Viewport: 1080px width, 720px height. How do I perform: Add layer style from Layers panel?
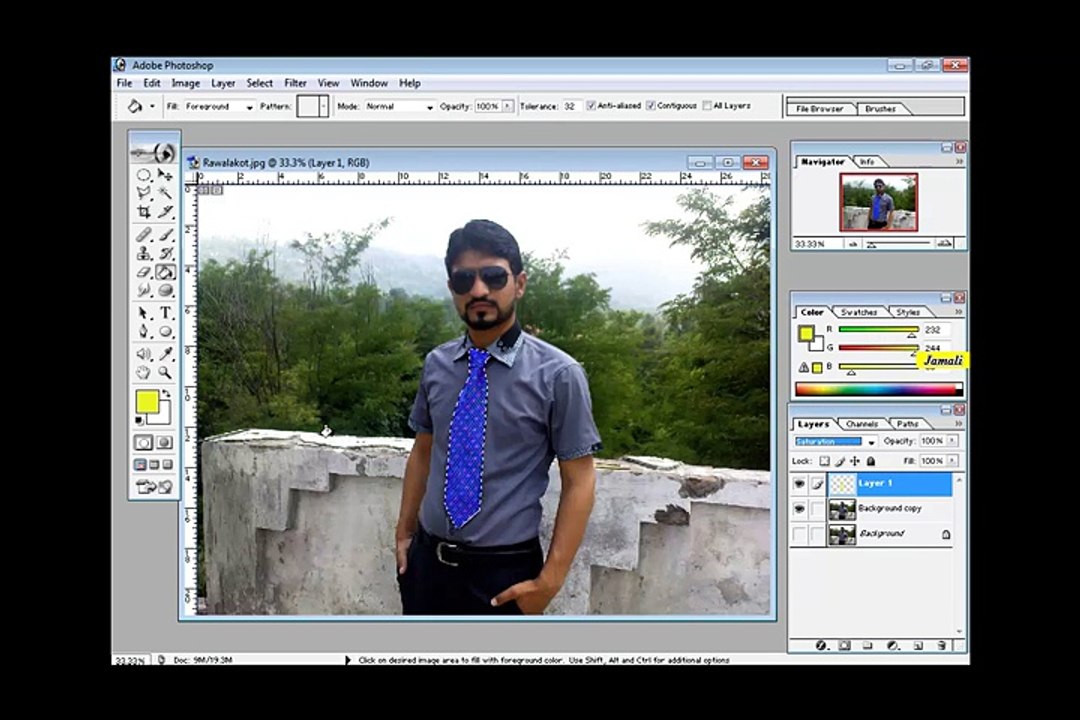[821, 646]
